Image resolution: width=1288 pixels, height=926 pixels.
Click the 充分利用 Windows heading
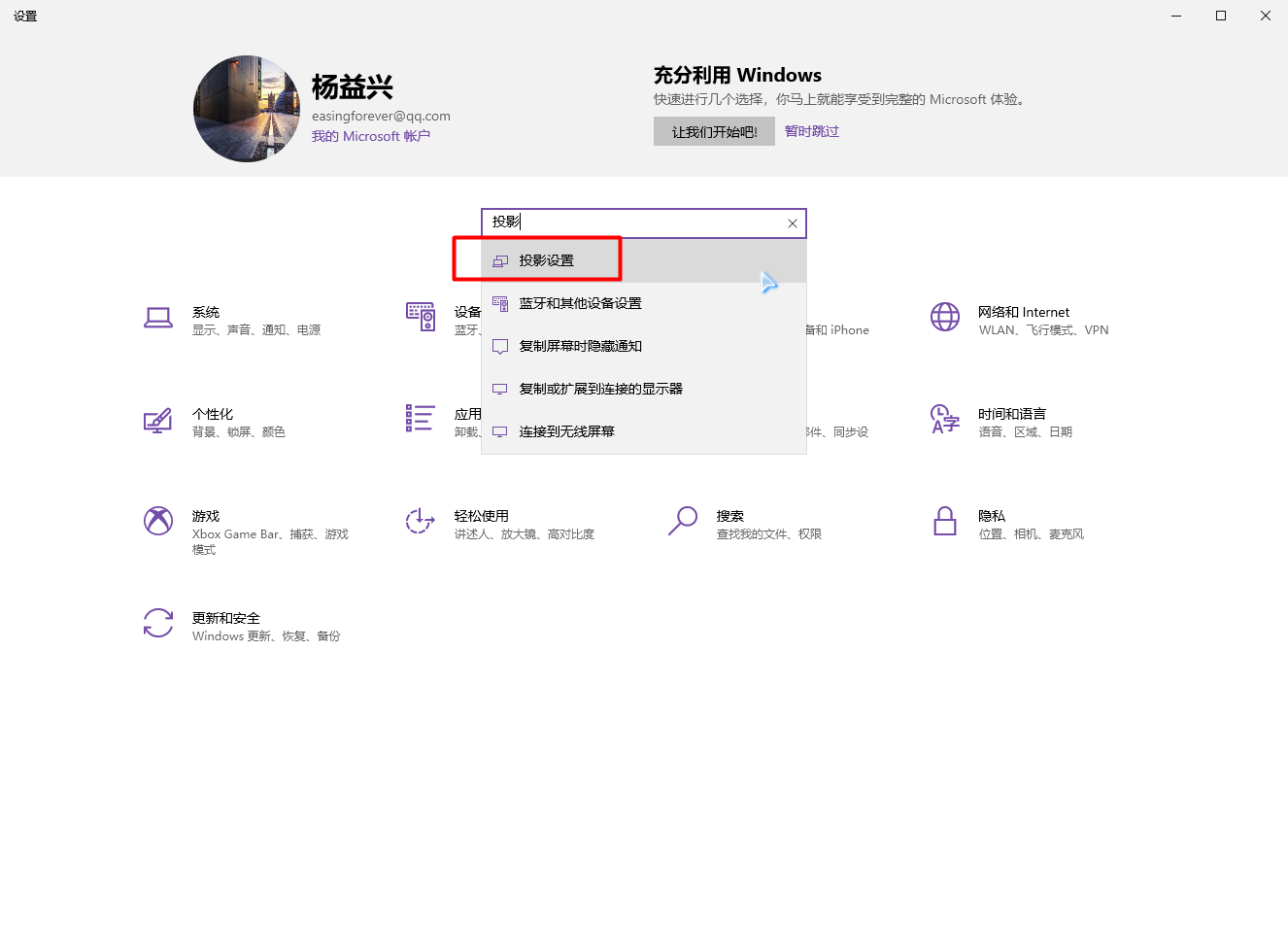pyautogui.click(x=737, y=75)
